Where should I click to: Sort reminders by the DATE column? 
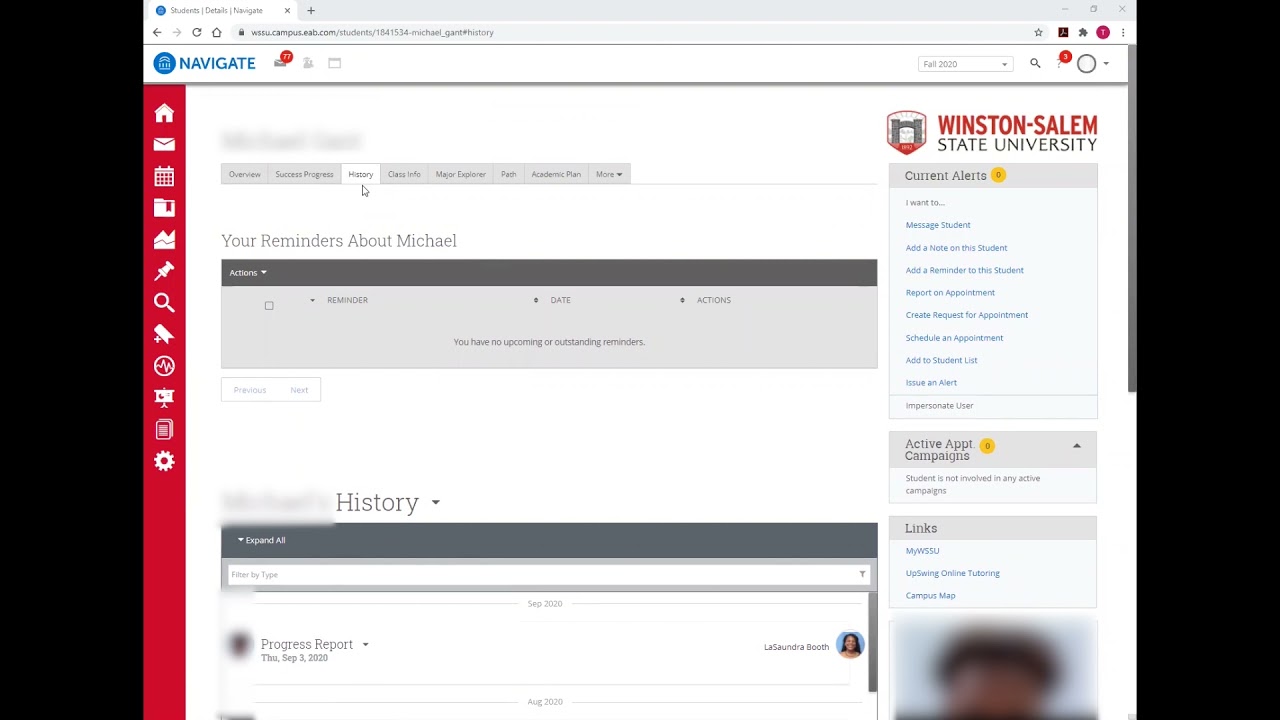coord(560,300)
